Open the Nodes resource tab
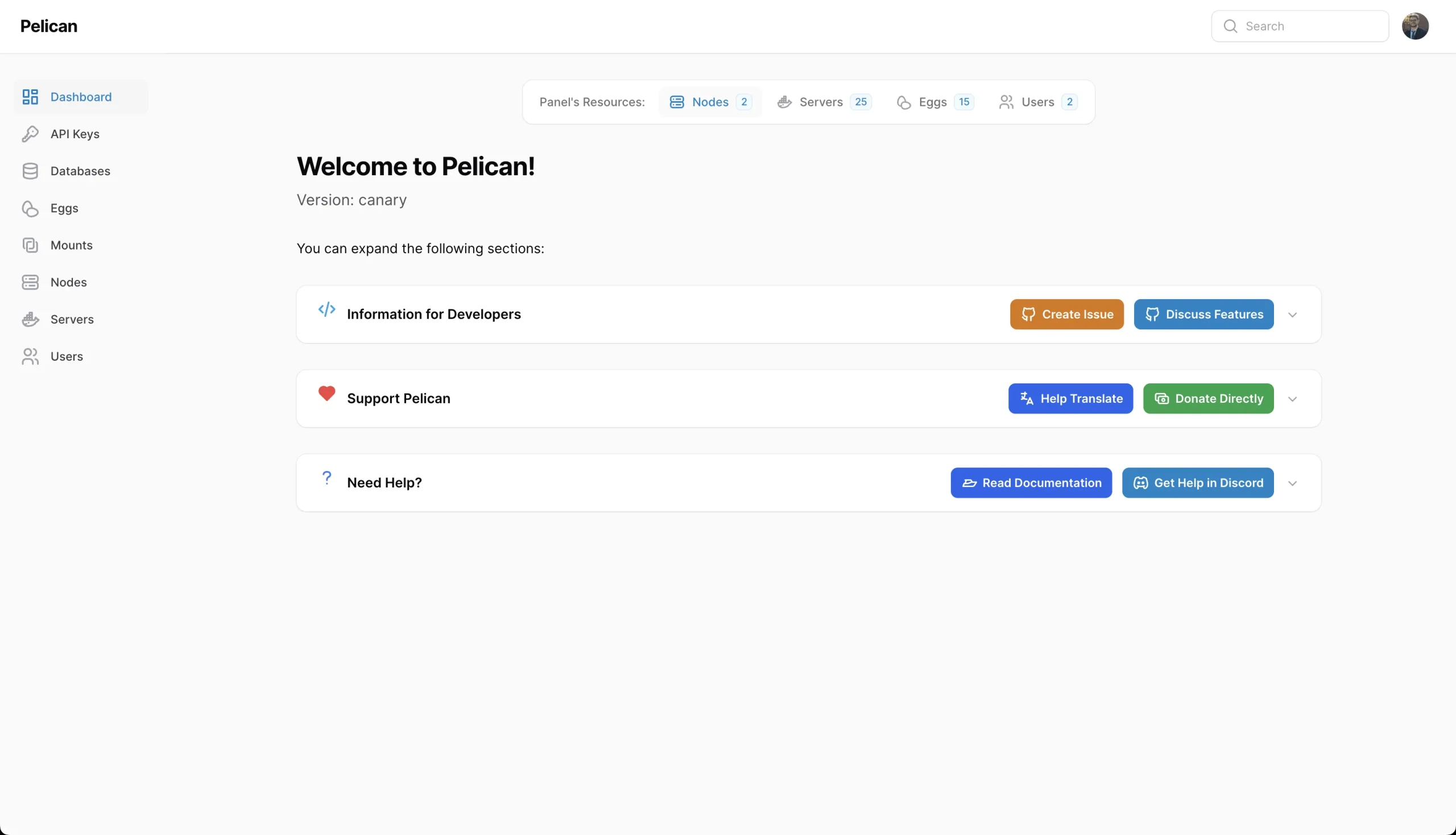The width and height of the screenshot is (1456, 835). coord(710,102)
